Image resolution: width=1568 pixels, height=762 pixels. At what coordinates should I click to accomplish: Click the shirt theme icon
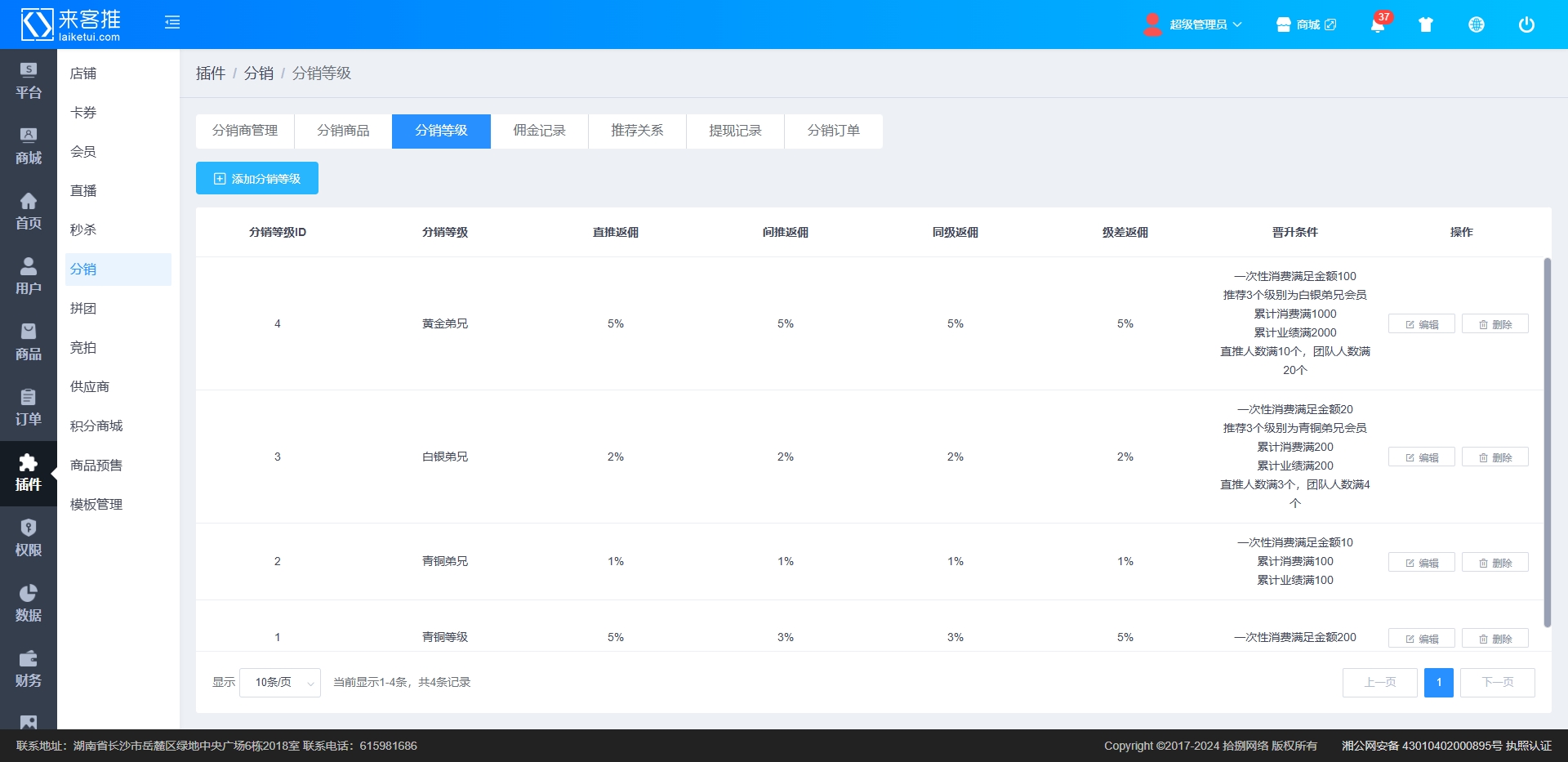(x=1426, y=25)
